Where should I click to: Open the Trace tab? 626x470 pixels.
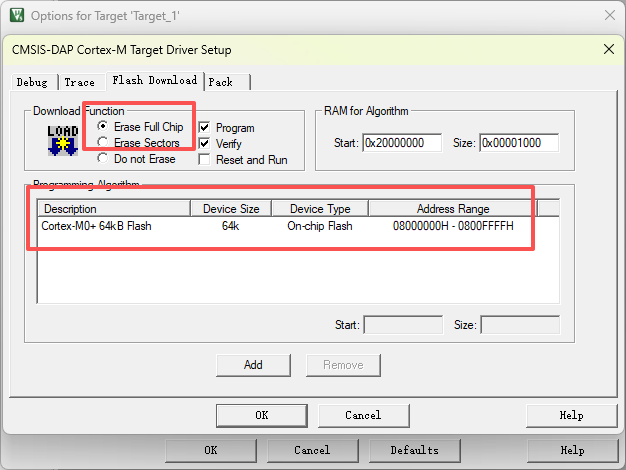80,82
